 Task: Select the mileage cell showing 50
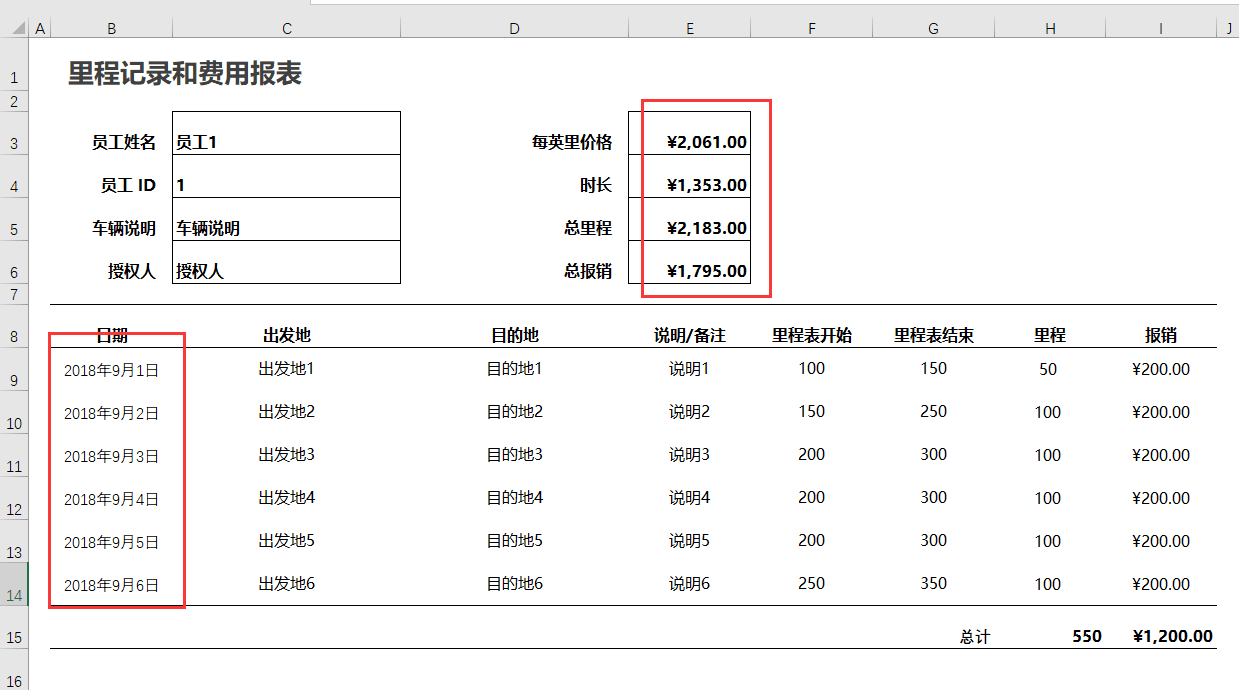click(1048, 369)
